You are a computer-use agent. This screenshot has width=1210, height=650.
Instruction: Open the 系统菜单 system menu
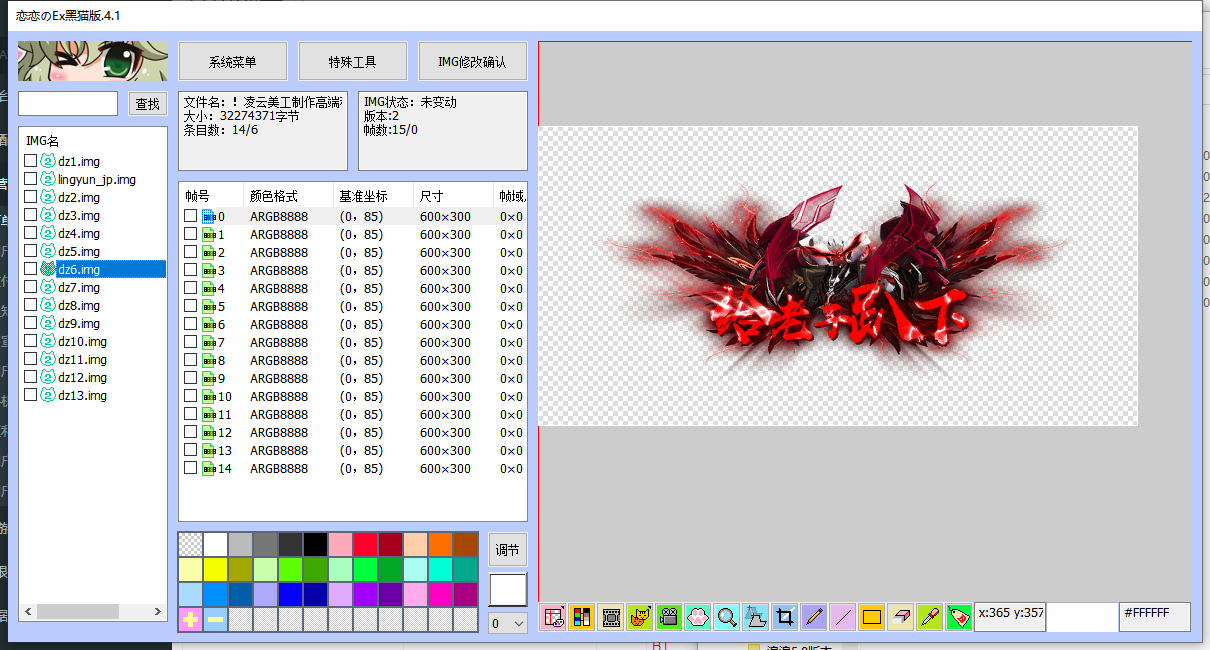pyautogui.click(x=233, y=62)
